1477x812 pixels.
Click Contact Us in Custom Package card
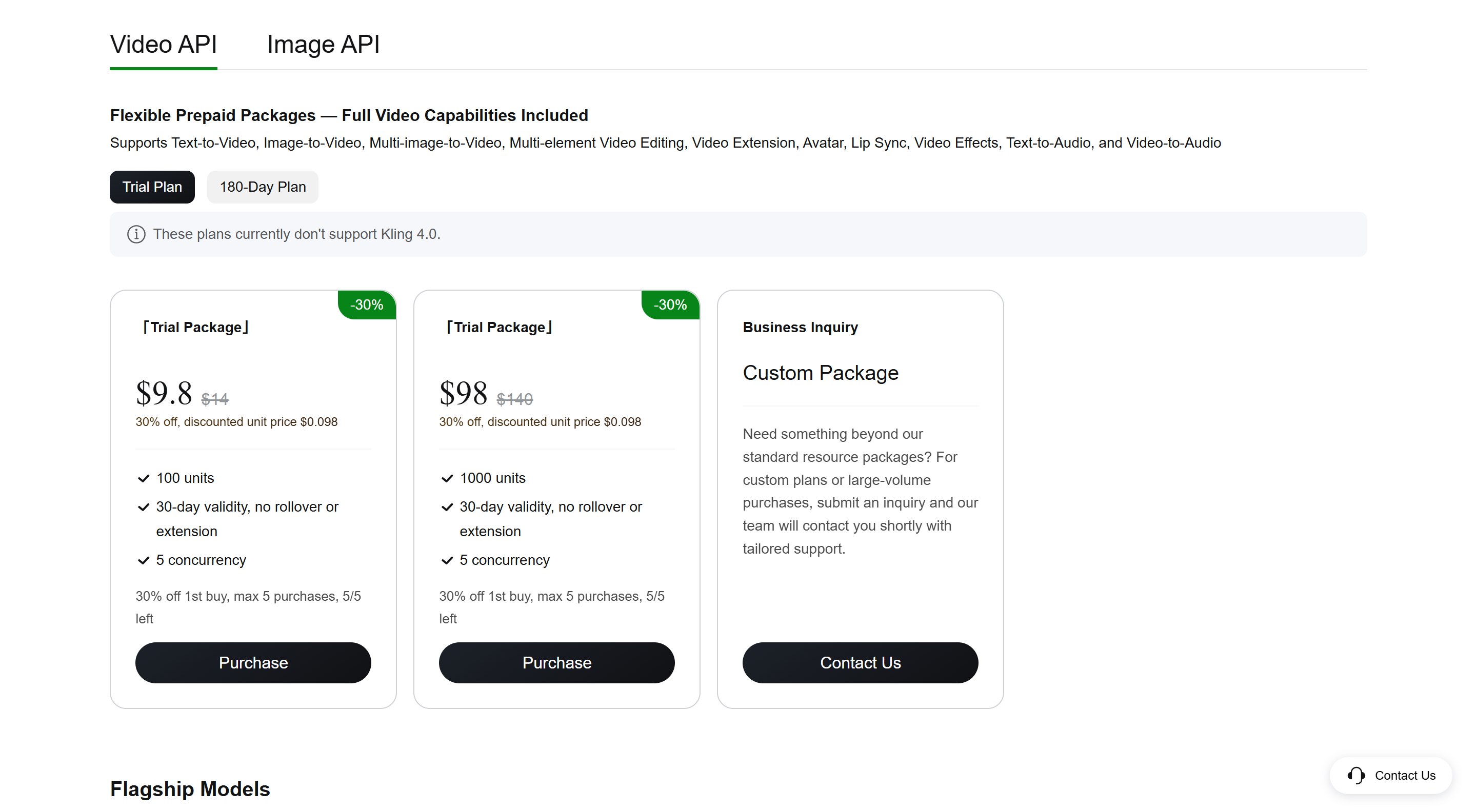coord(860,662)
